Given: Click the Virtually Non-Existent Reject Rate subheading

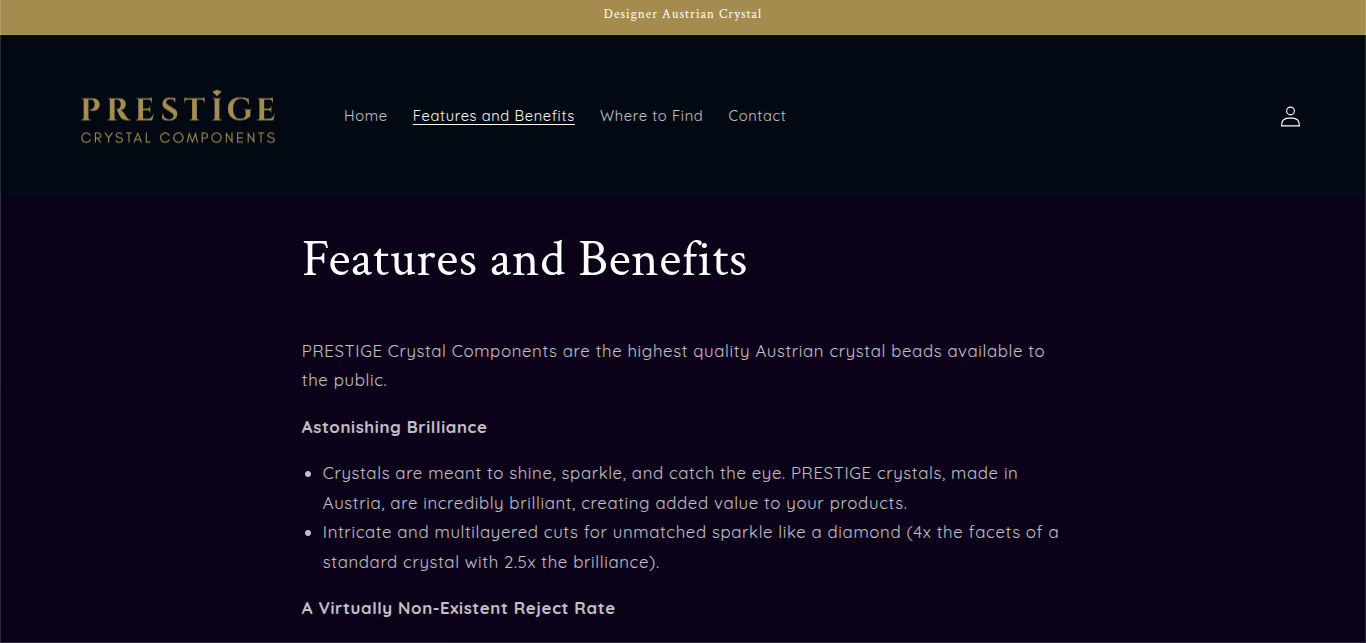Looking at the screenshot, I should tap(458, 608).
